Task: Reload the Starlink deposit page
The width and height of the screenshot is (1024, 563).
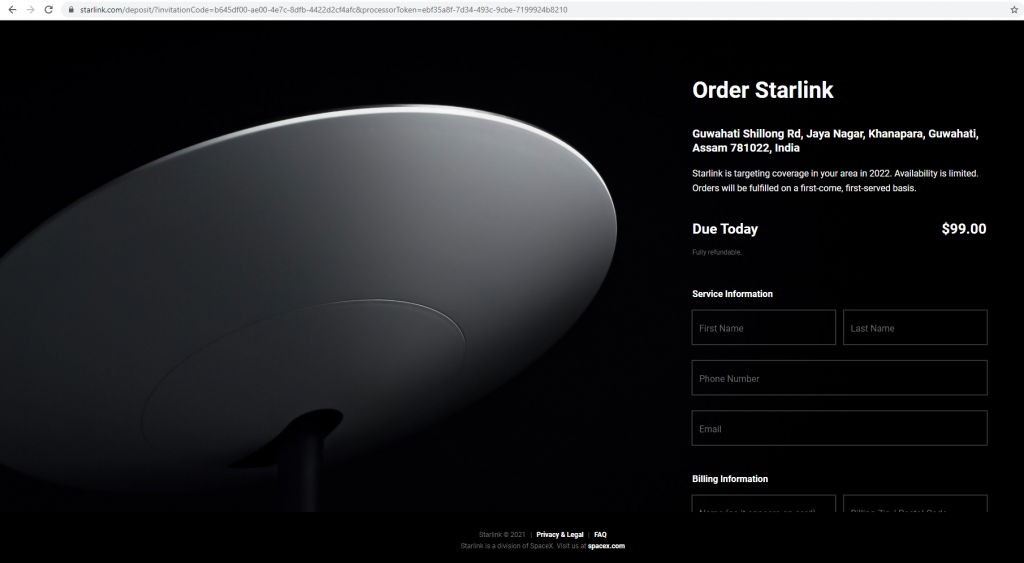Action: point(48,10)
